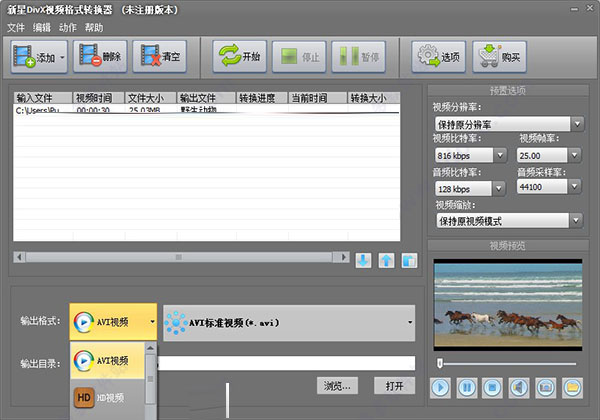Select the C:\Users file row in list
Image resolution: width=600 pixels, height=420 pixels.
point(207,109)
